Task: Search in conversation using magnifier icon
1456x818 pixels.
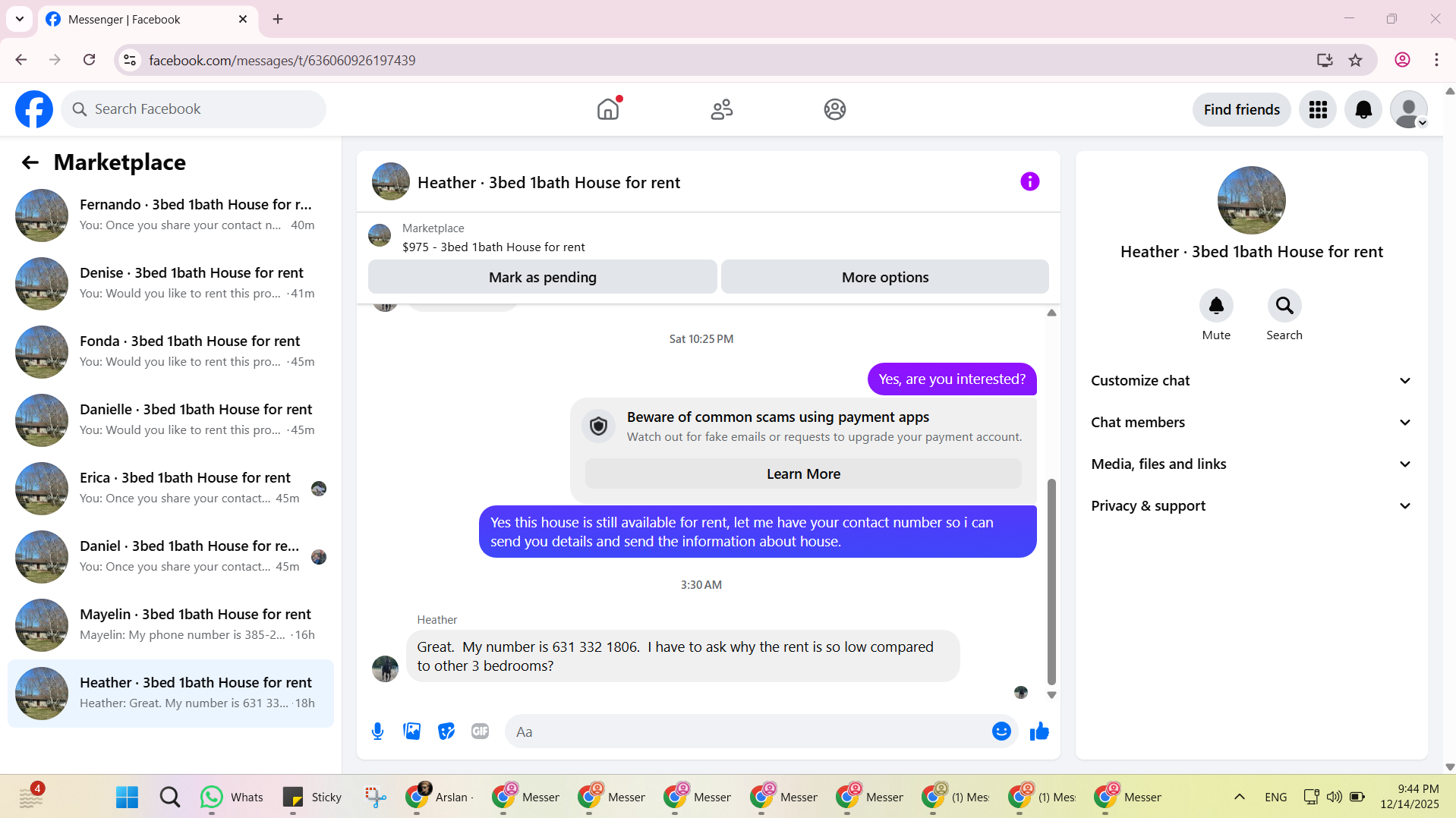Action: coord(1284,306)
